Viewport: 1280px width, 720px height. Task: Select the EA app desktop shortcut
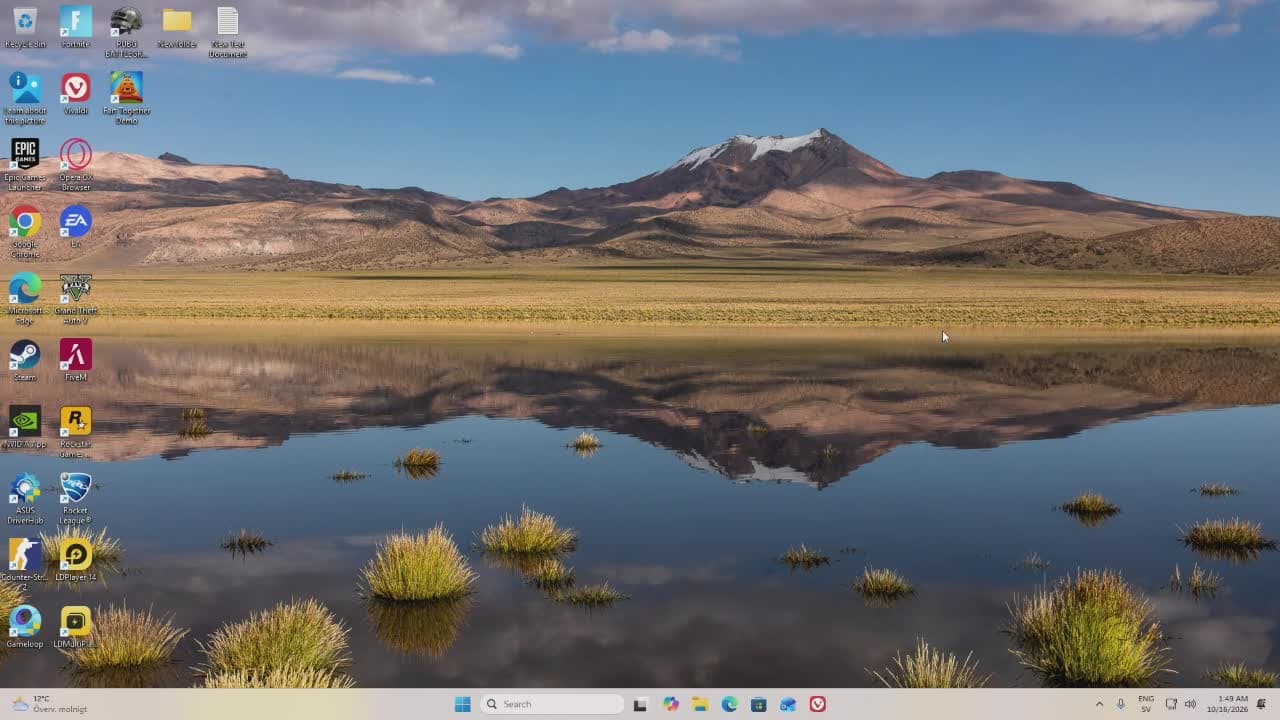(x=76, y=227)
